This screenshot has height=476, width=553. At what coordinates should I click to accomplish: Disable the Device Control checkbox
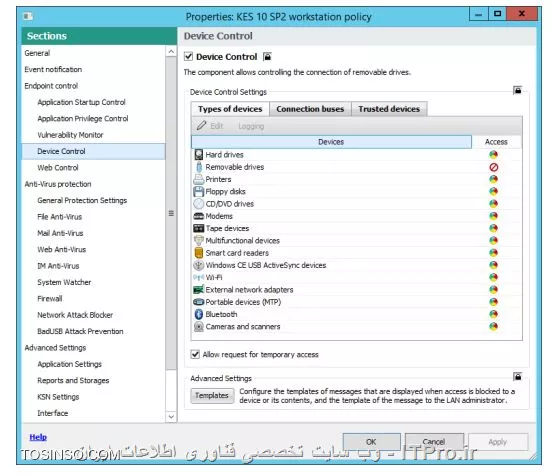coord(188,56)
